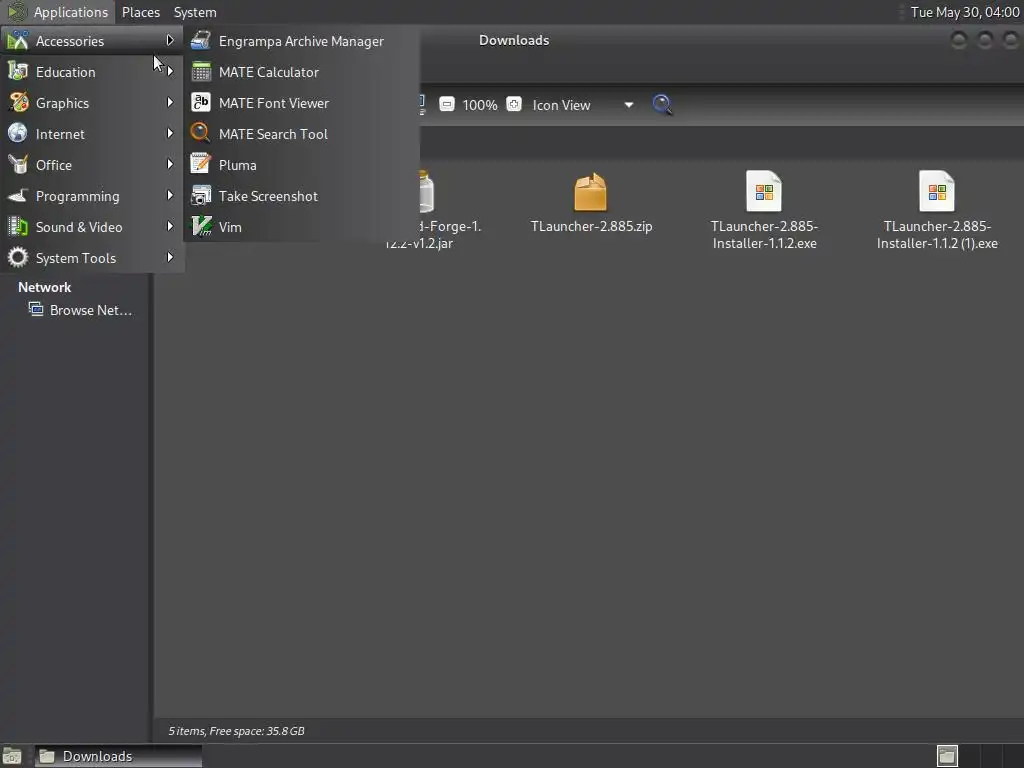
Task: Open Vim from the Accessories submenu
Action: click(301, 227)
